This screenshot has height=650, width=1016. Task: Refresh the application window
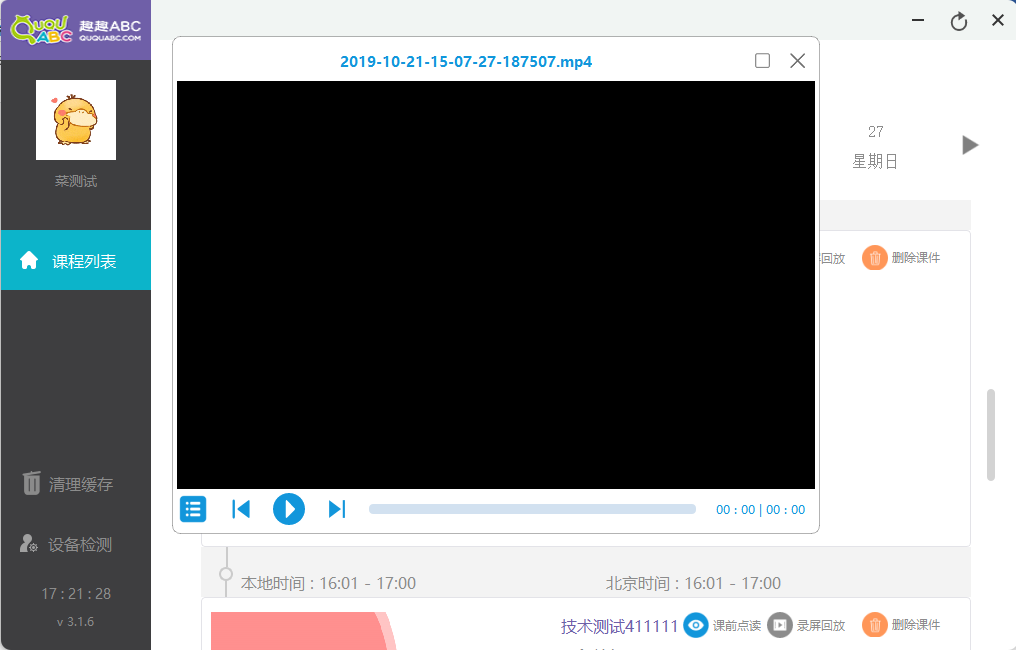pyautogui.click(x=959, y=21)
